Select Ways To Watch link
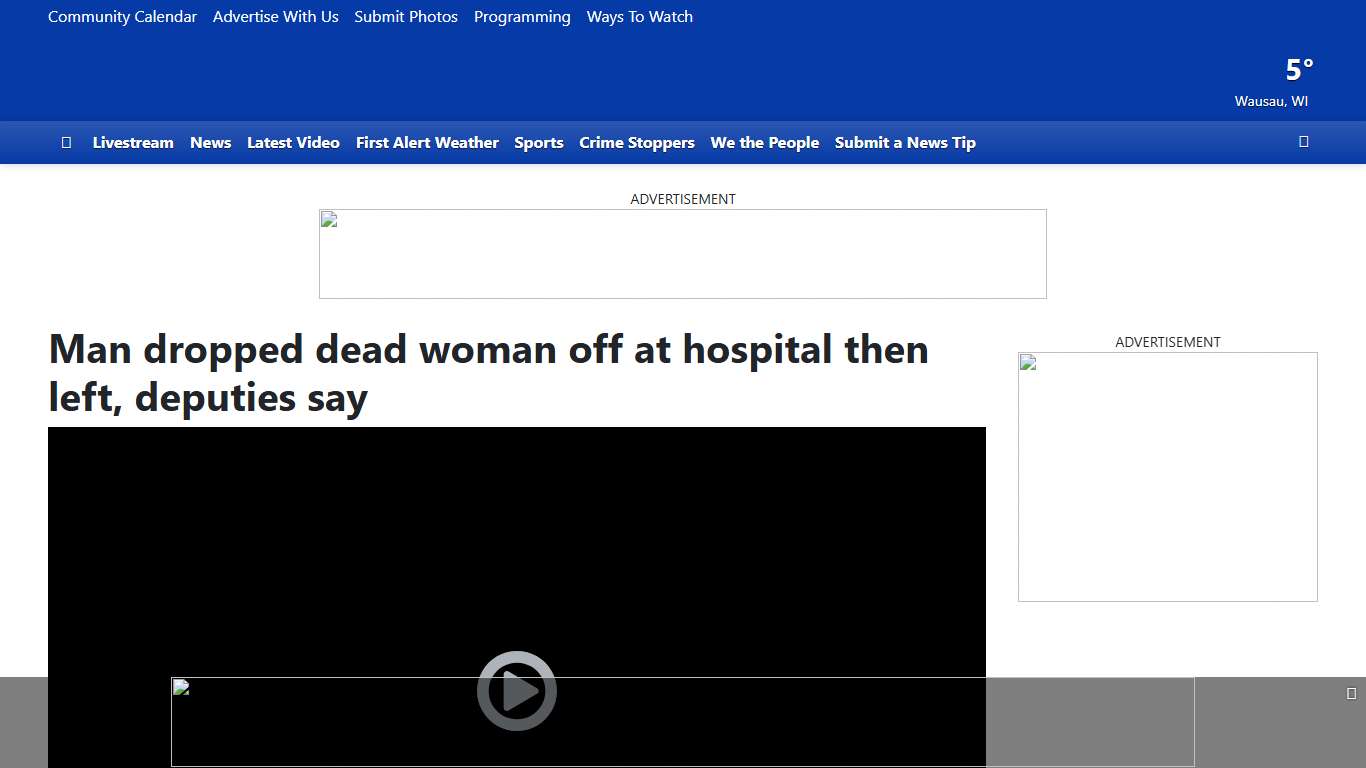The image size is (1366, 768). [x=639, y=17]
